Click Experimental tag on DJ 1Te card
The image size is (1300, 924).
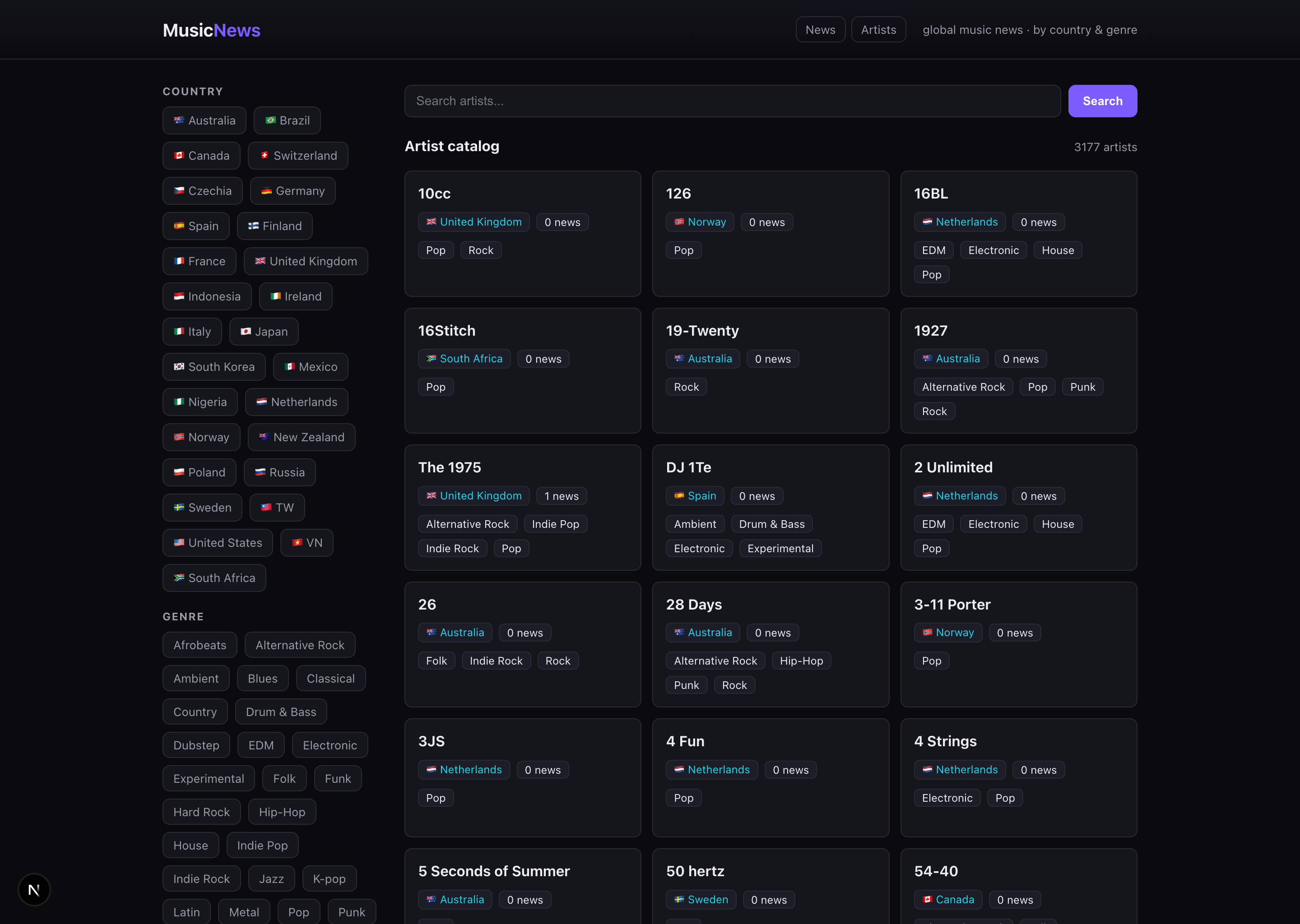[x=780, y=549]
